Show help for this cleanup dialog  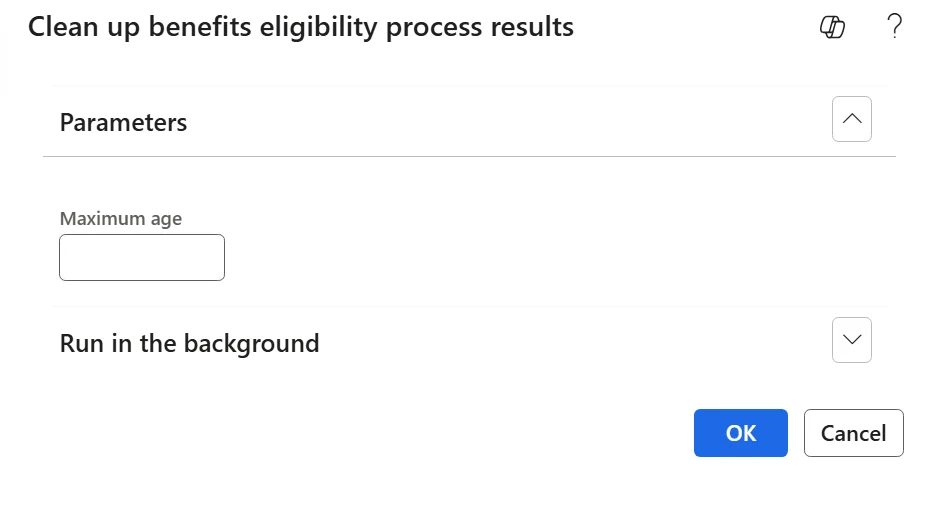[x=894, y=27]
